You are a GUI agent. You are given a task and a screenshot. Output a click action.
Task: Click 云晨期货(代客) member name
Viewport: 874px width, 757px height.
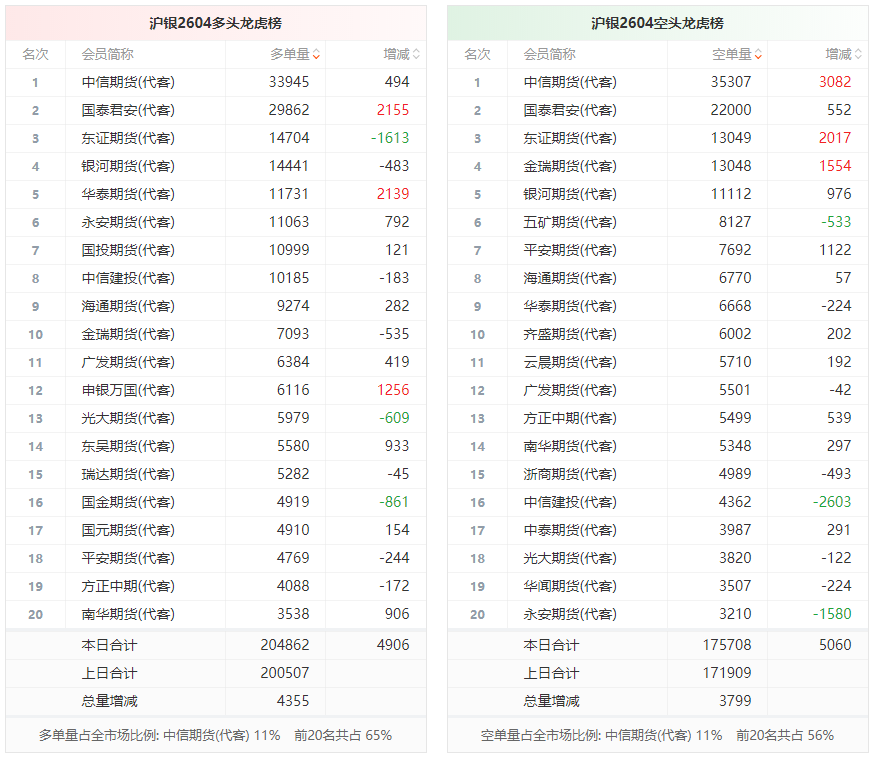point(570,362)
